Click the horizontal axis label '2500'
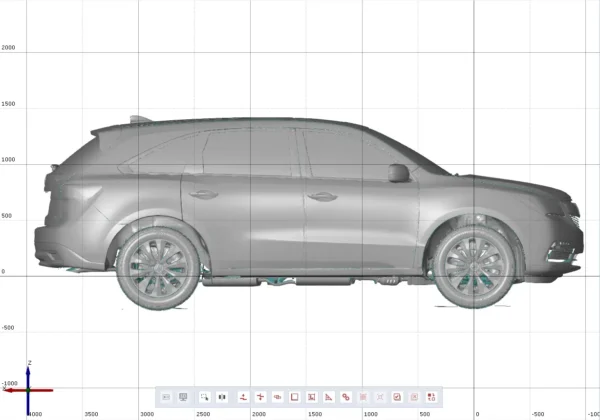This screenshot has height=420, width=600. [203, 414]
